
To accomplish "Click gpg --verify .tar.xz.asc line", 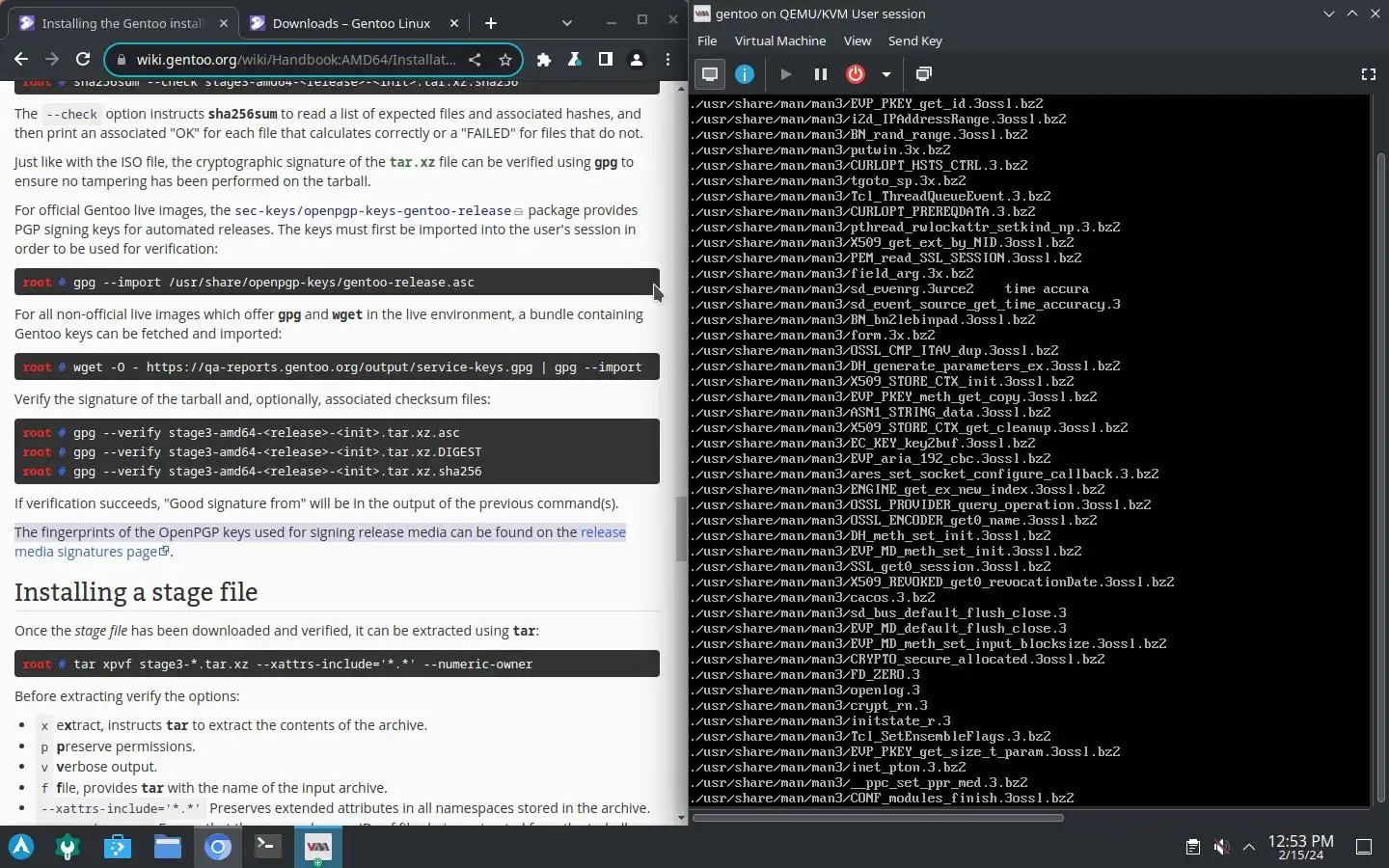I will 241,432.
